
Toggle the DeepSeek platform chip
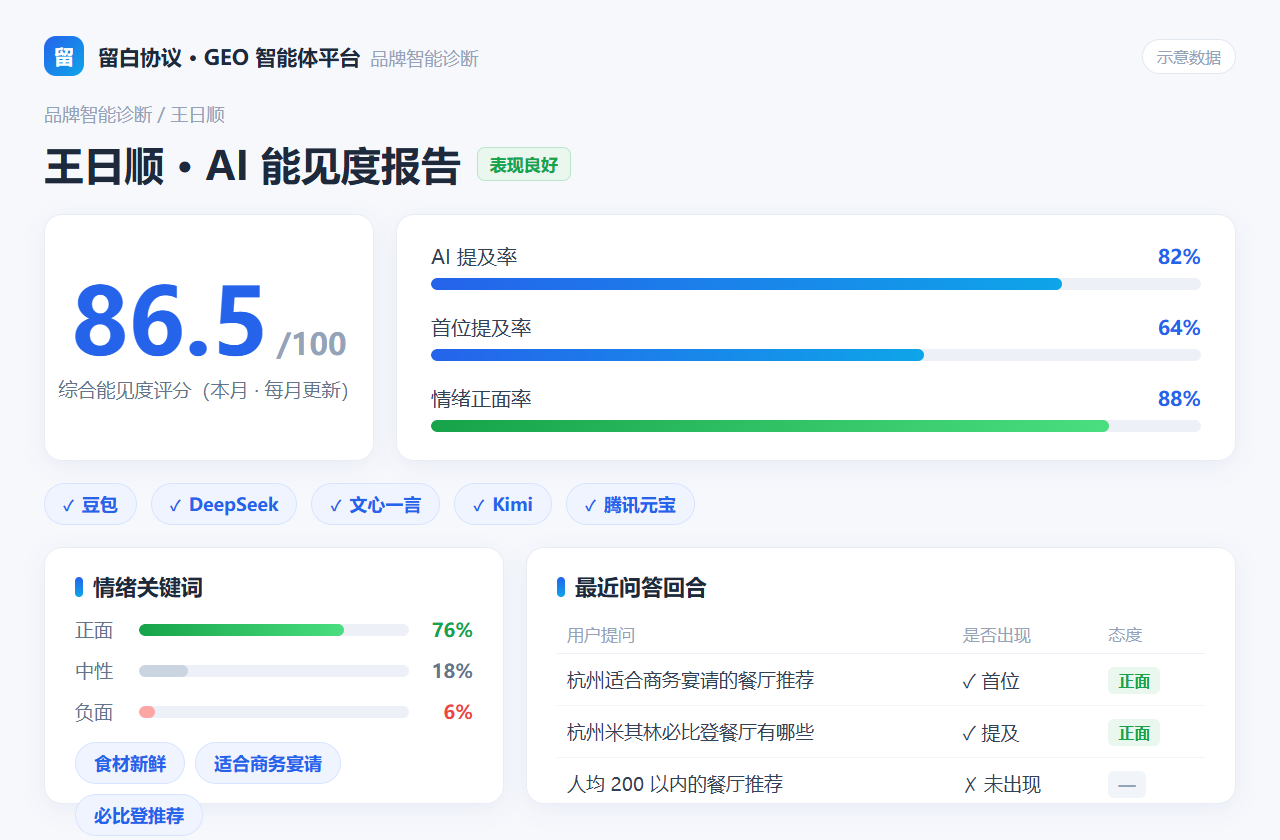tap(224, 504)
